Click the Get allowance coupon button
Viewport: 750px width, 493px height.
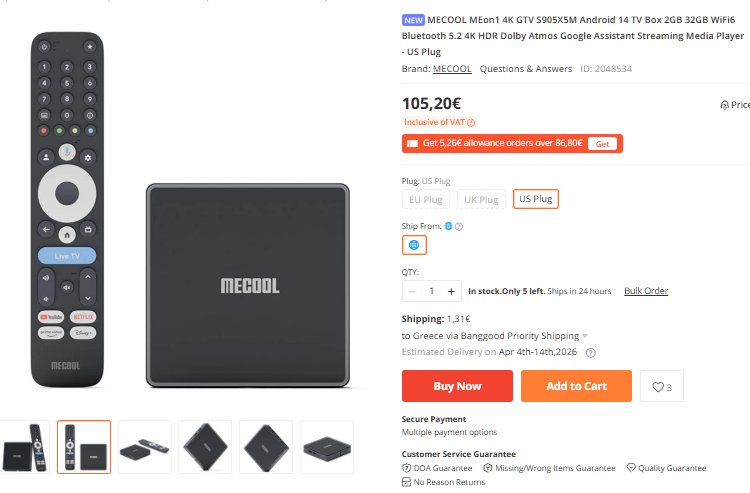click(602, 143)
